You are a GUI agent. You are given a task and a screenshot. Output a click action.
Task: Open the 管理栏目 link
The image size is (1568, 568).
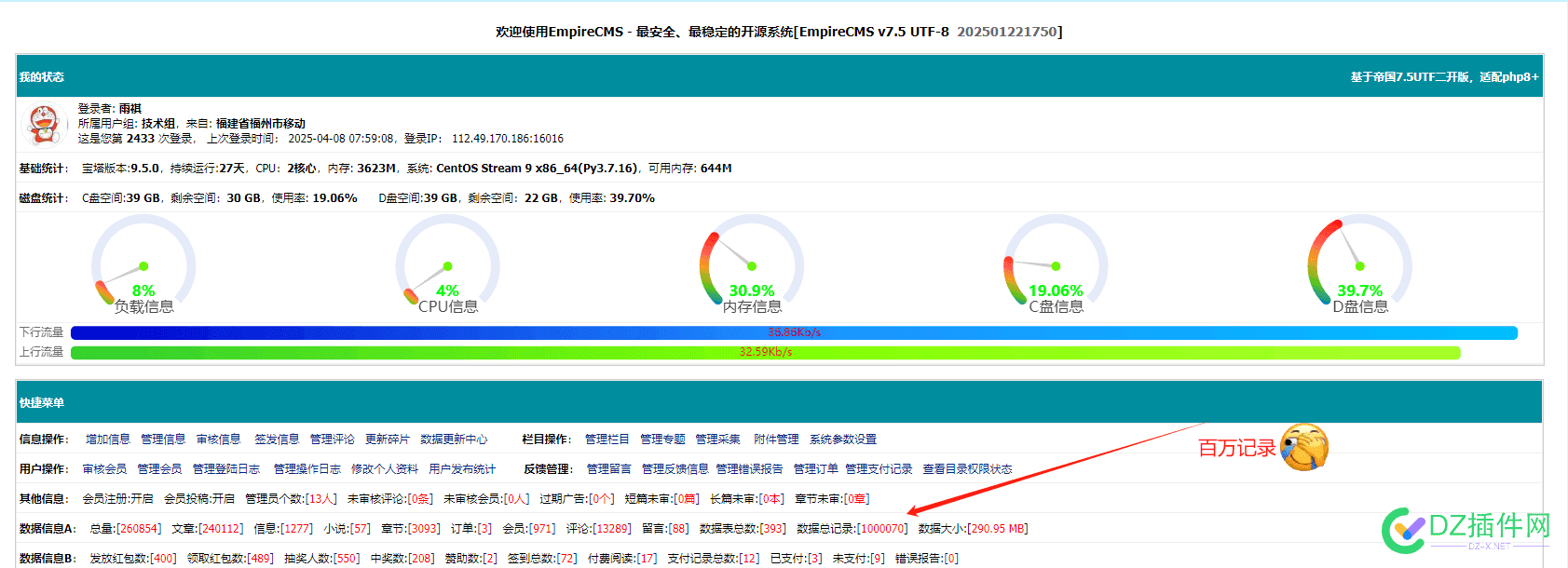point(607,440)
